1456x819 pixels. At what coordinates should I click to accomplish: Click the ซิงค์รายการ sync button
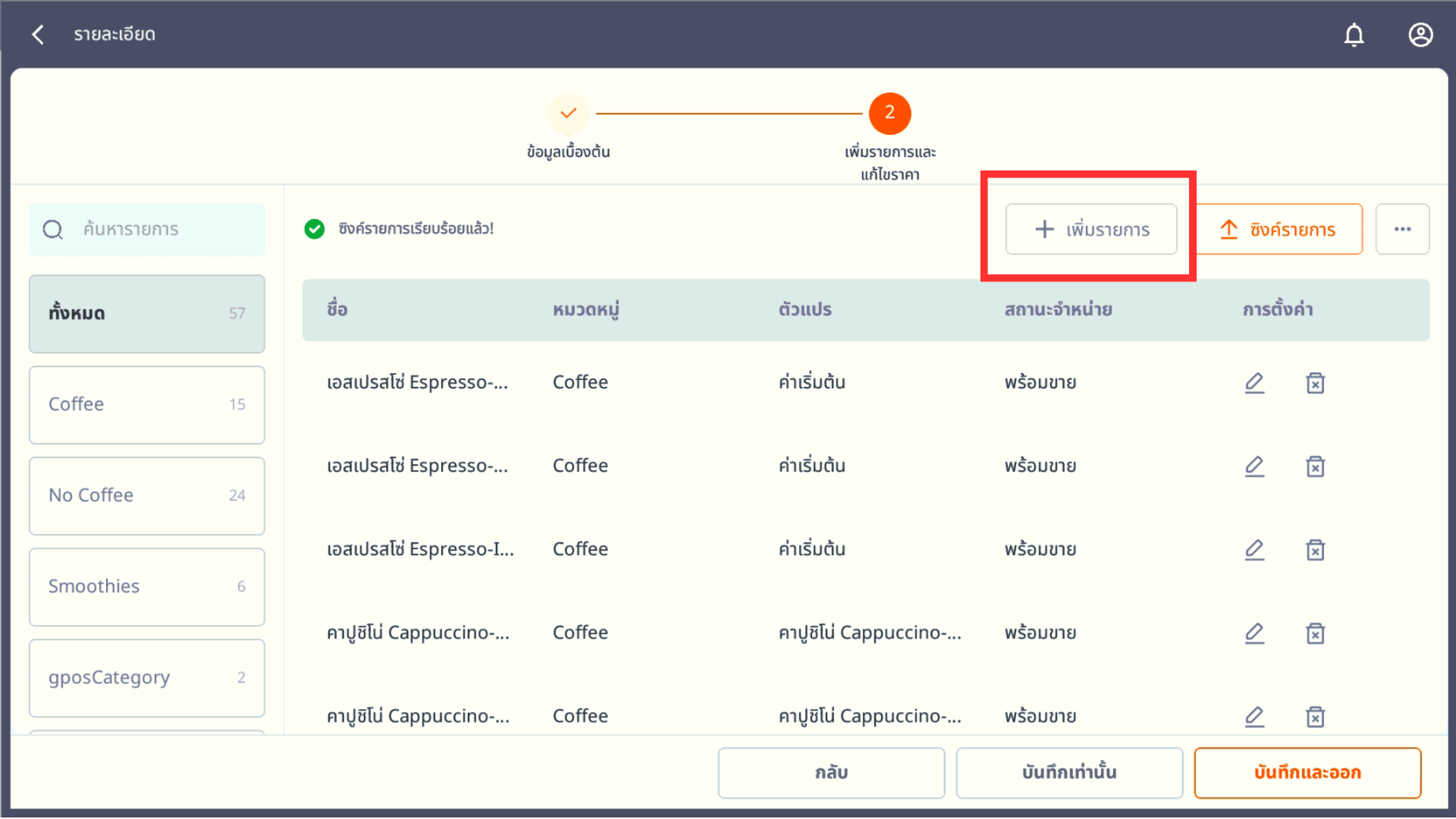click(x=1279, y=229)
